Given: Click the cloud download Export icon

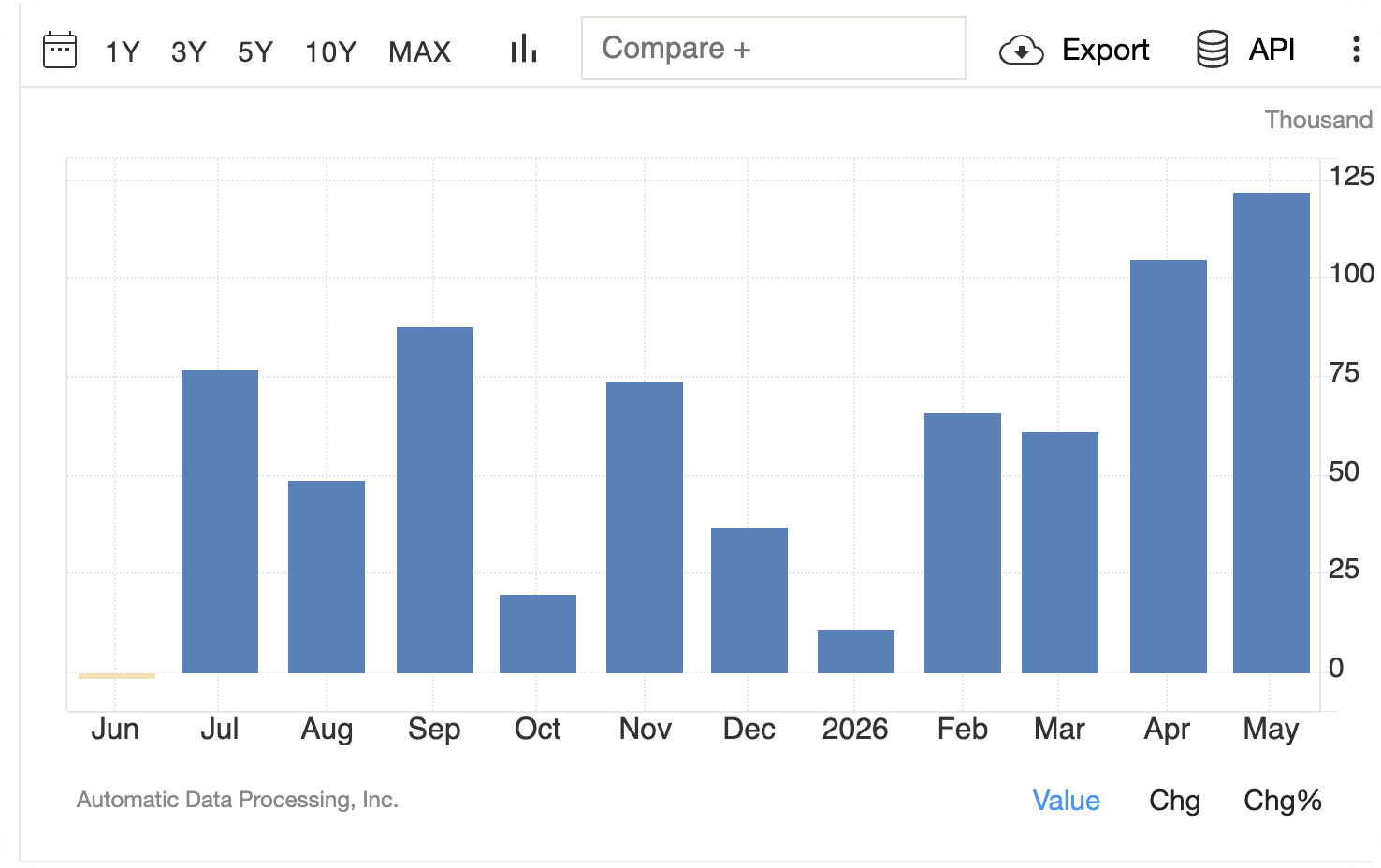Looking at the screenshot, I should 1022,51.
